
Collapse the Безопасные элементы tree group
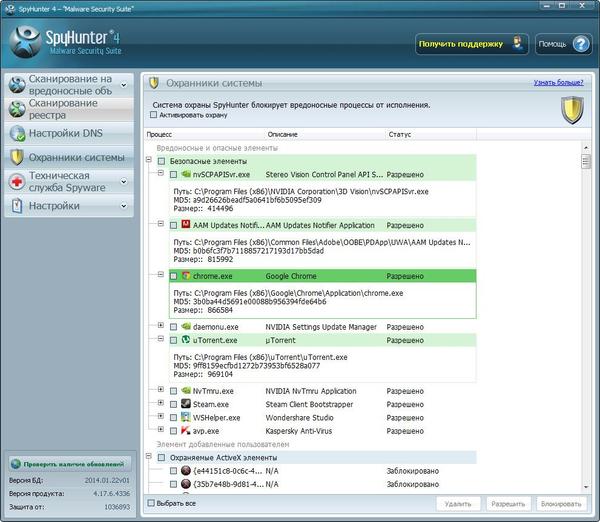149,160
